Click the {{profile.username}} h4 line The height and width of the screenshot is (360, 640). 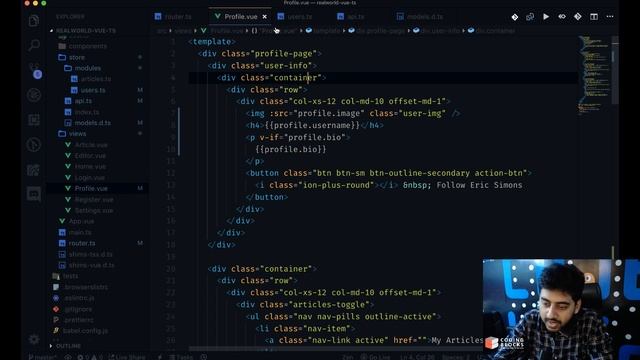point(315,125)
